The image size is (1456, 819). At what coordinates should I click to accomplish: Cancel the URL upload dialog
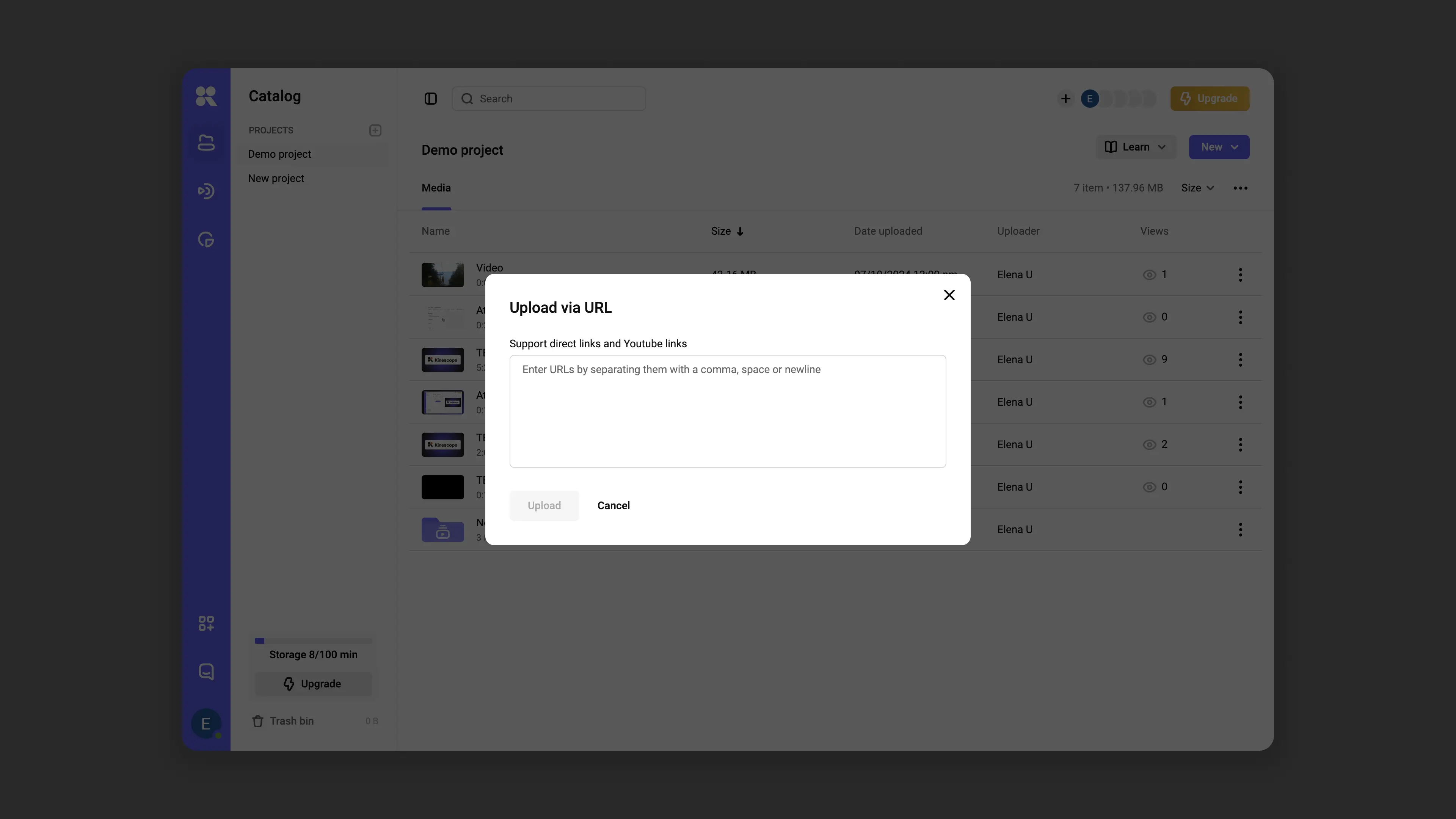coord(613,505)
